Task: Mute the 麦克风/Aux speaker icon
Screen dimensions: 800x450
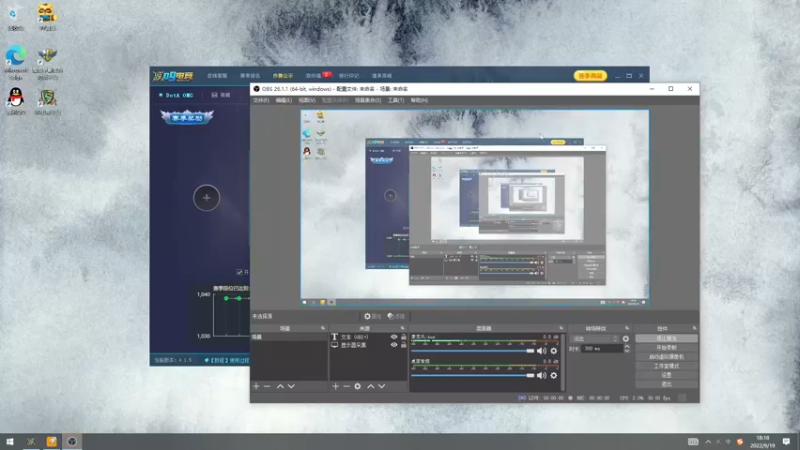Action: coord(541,351)
